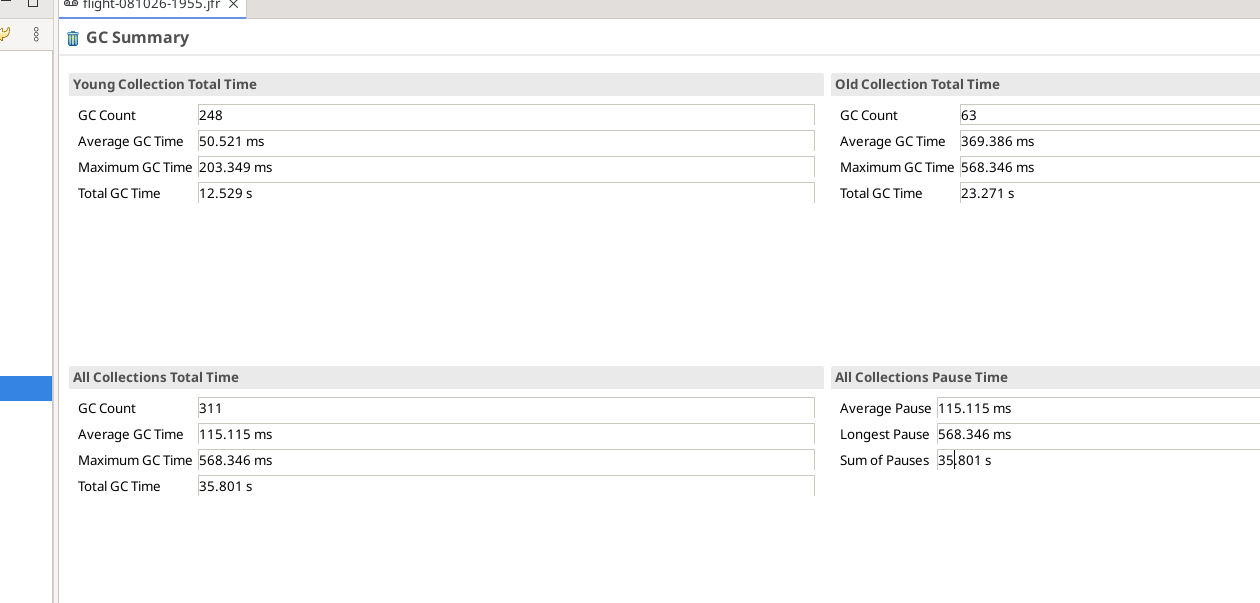Viewport: 1260px width, 603px height.
Task: Select the All Collections GC Count field 311
Action: tap(506, 408)
